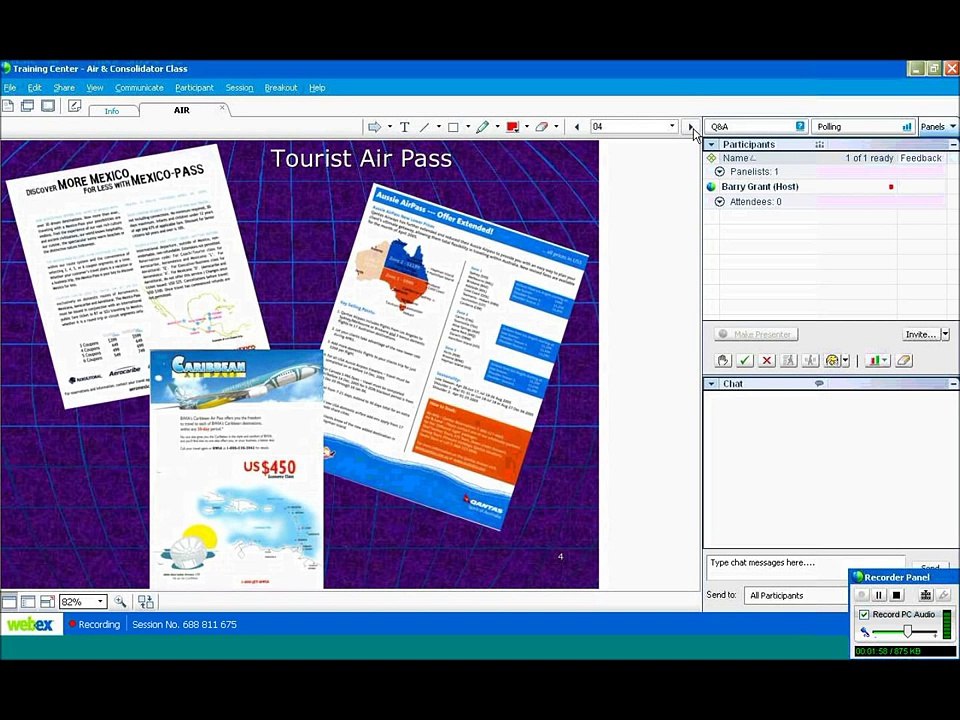Expand the Attendees: 0 group

[720, 201]
